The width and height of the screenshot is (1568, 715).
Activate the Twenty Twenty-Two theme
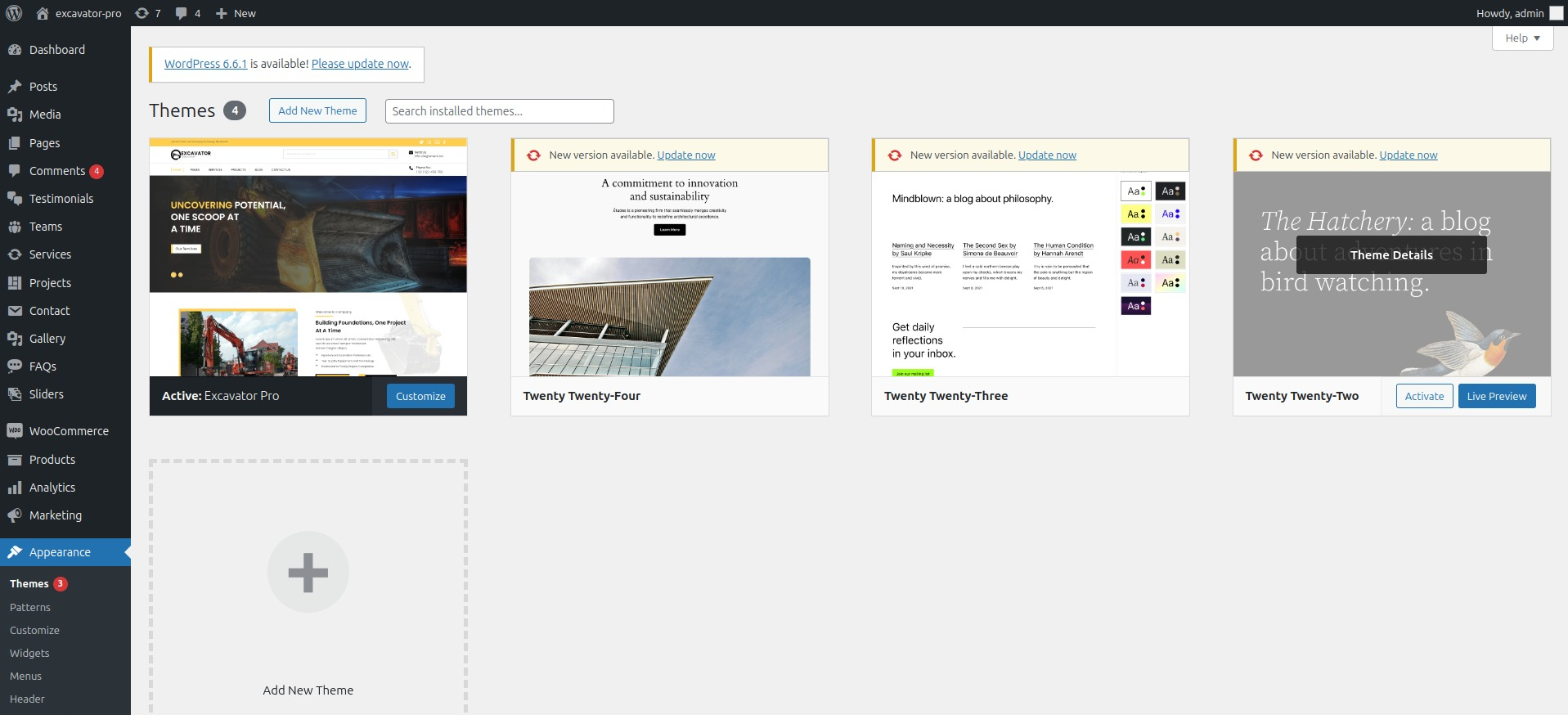[x=1424, y=396]
